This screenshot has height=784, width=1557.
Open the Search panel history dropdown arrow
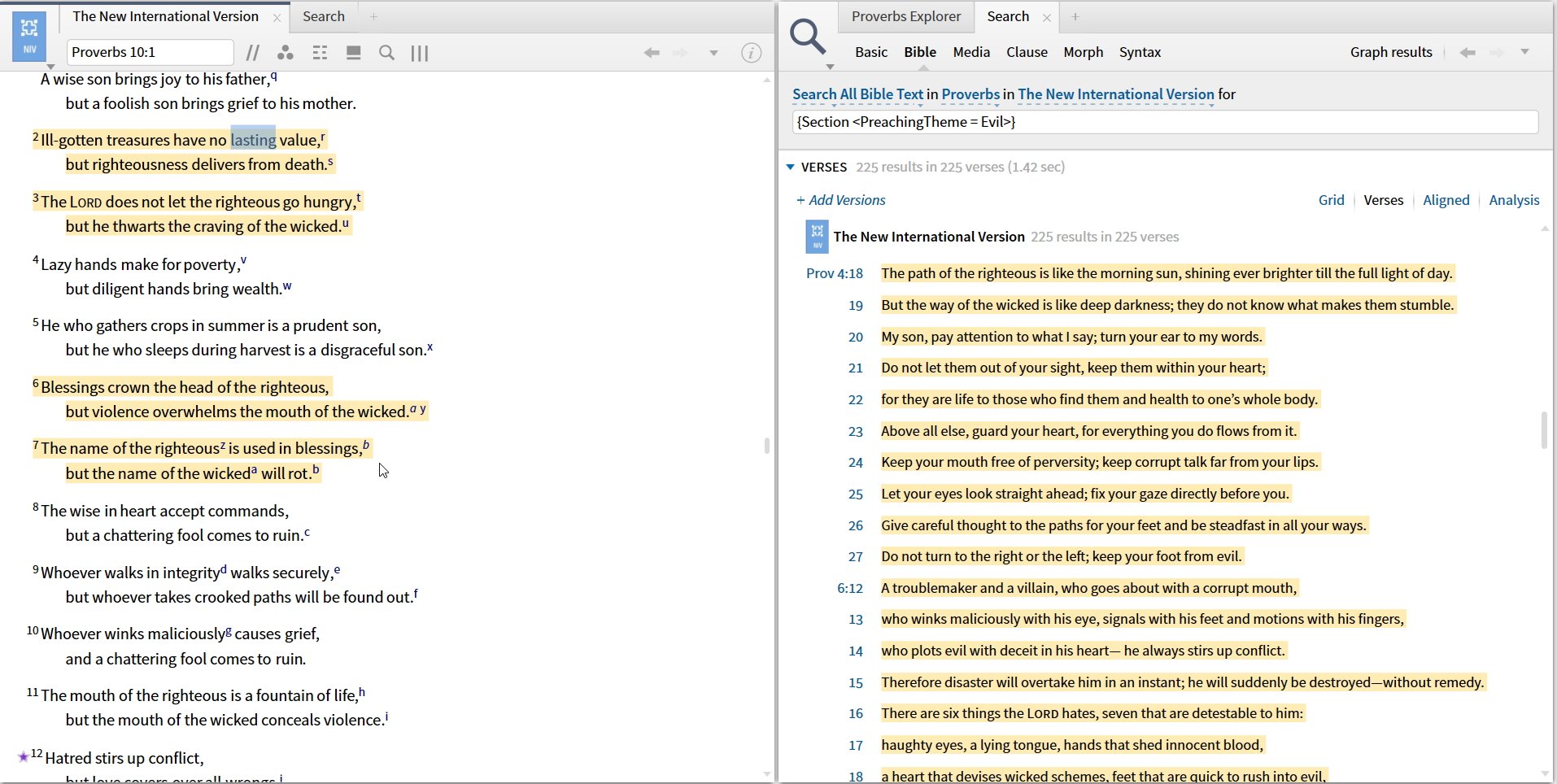click(x=1525, y=52)
